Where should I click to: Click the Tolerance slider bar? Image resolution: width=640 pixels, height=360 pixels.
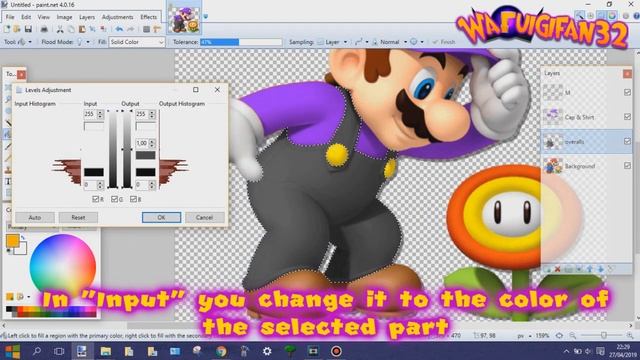point(241,42)
